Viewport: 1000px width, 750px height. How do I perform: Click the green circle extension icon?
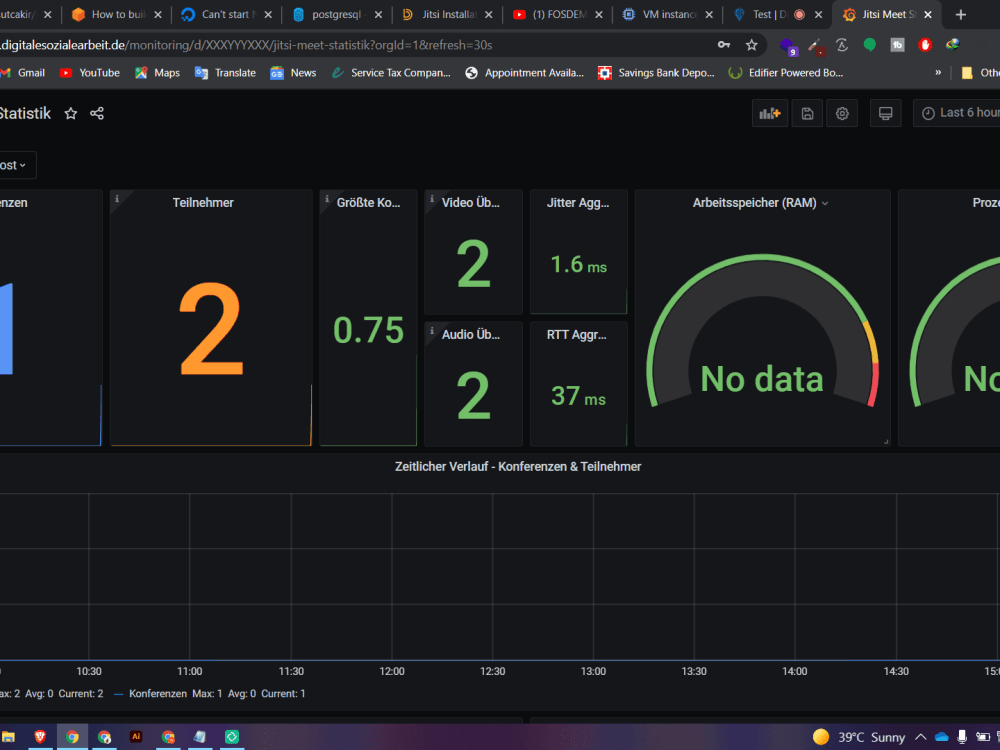tap(869, 45)
